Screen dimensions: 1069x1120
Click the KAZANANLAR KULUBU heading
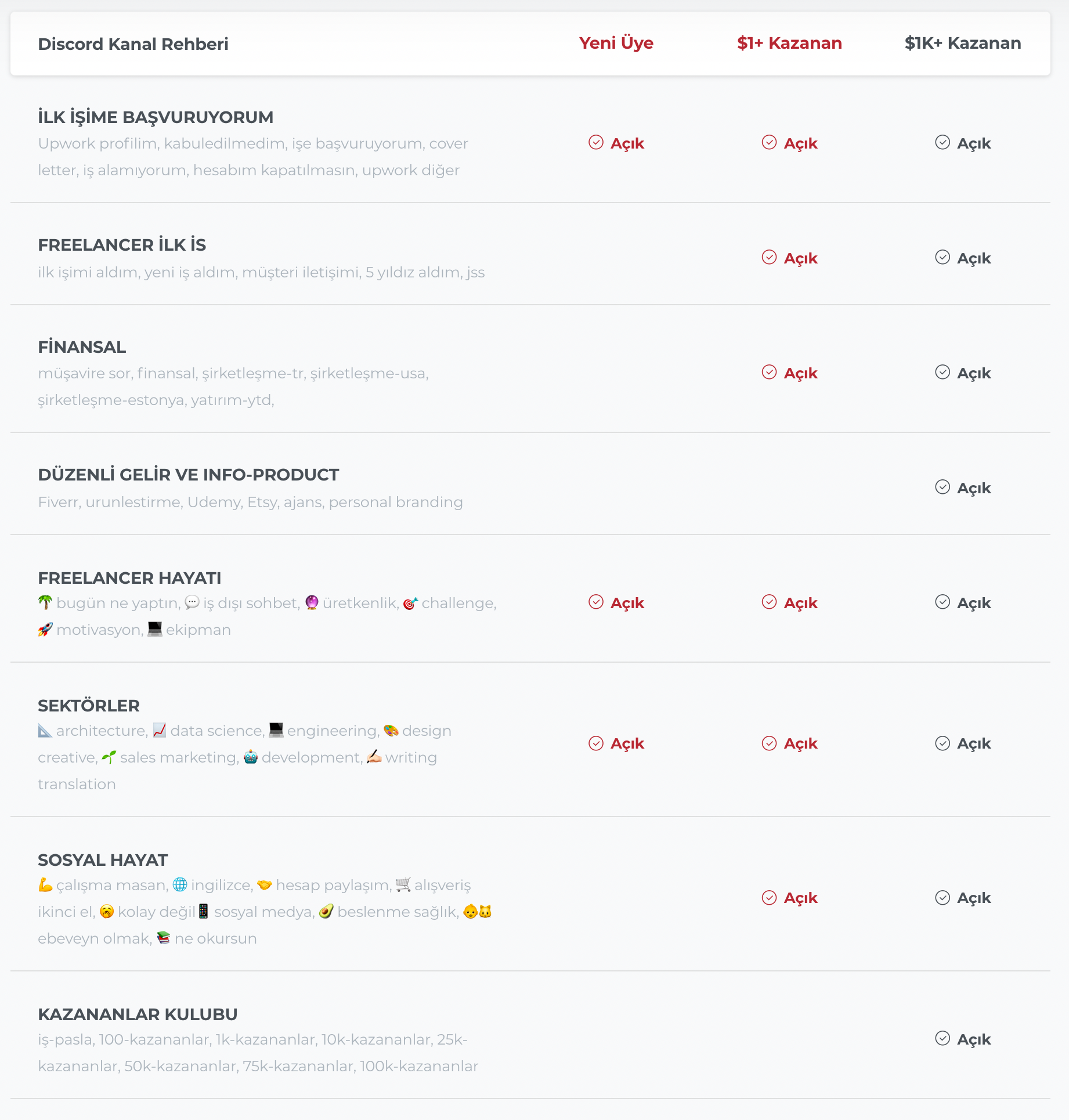(x=138, y=1014)
